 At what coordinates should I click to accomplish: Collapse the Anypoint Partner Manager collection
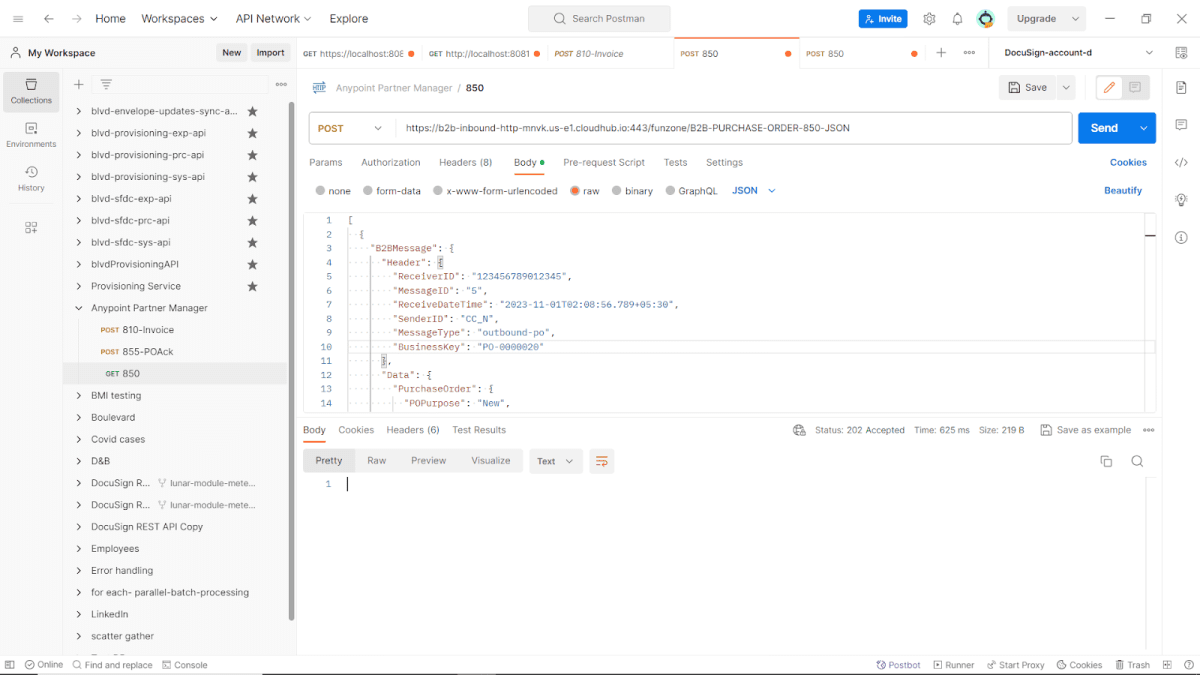80,308
